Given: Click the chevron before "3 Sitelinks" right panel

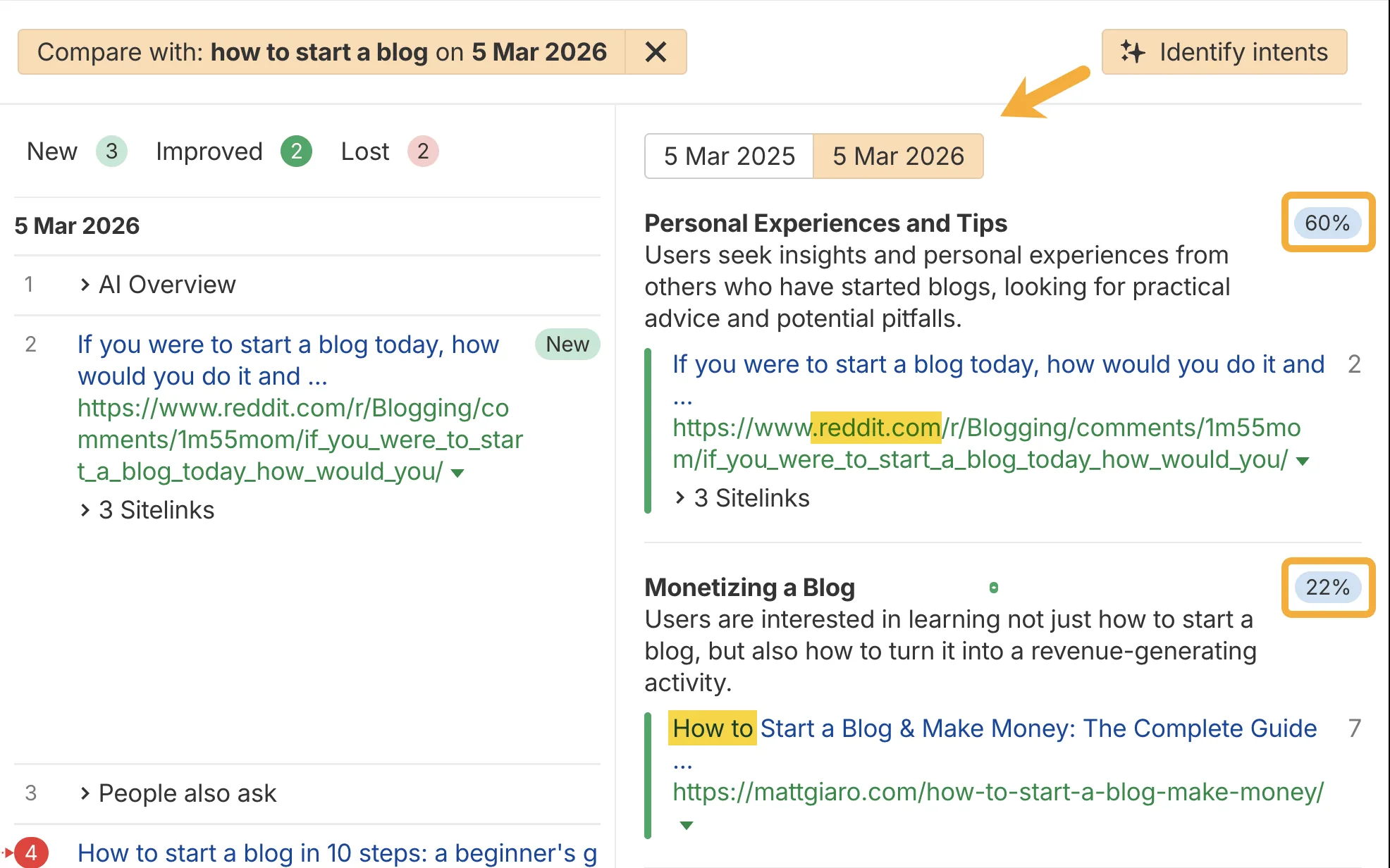Looking at the screenshot, I should pyautogui.click(x=679, y=497).
